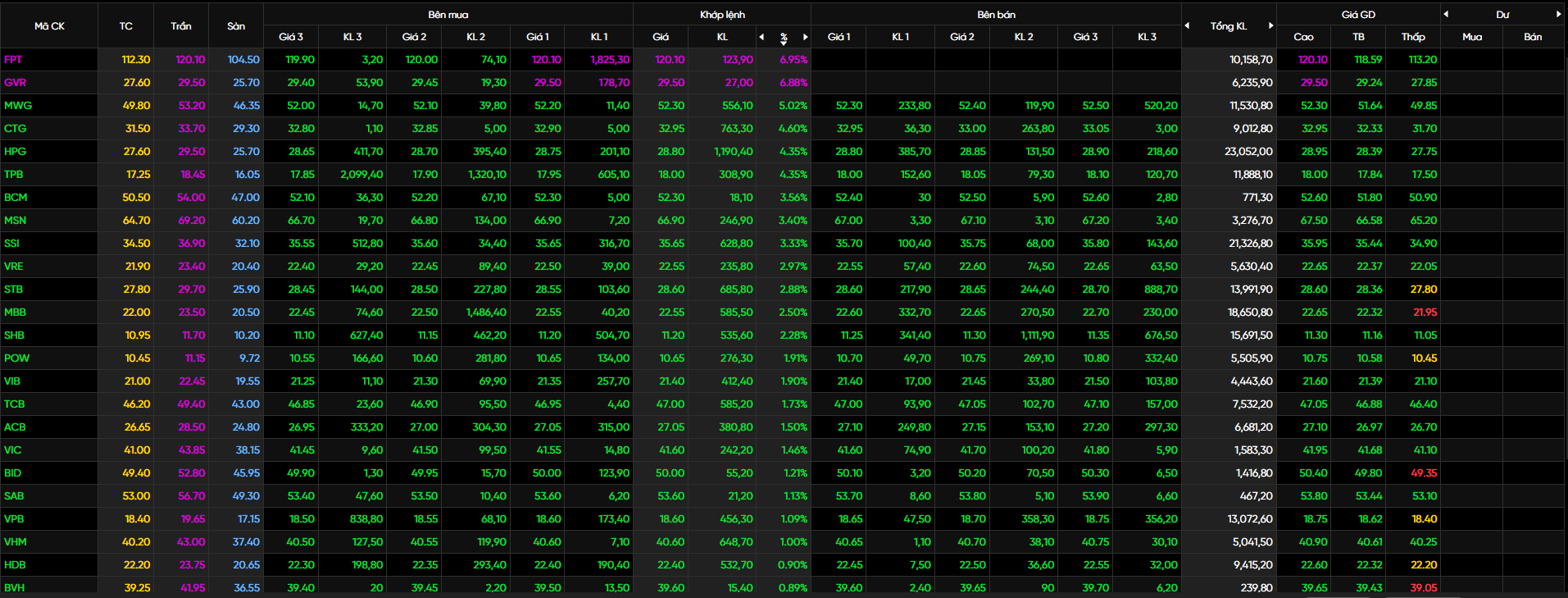Click left arrow beside the % column header

[x=761, y=37]
